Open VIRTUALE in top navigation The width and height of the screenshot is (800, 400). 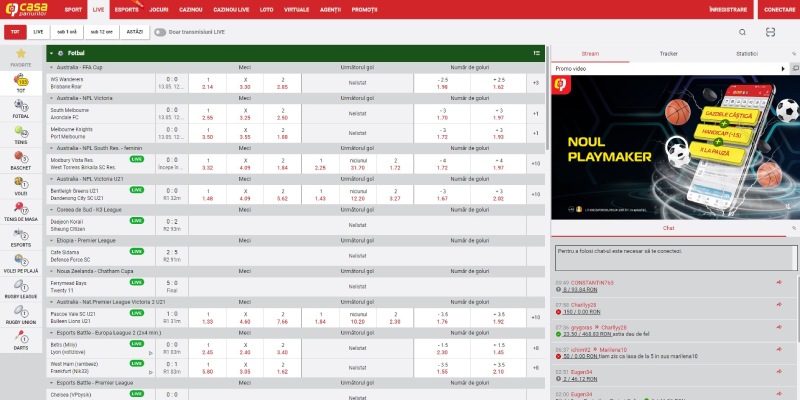(x=296, y=10)
